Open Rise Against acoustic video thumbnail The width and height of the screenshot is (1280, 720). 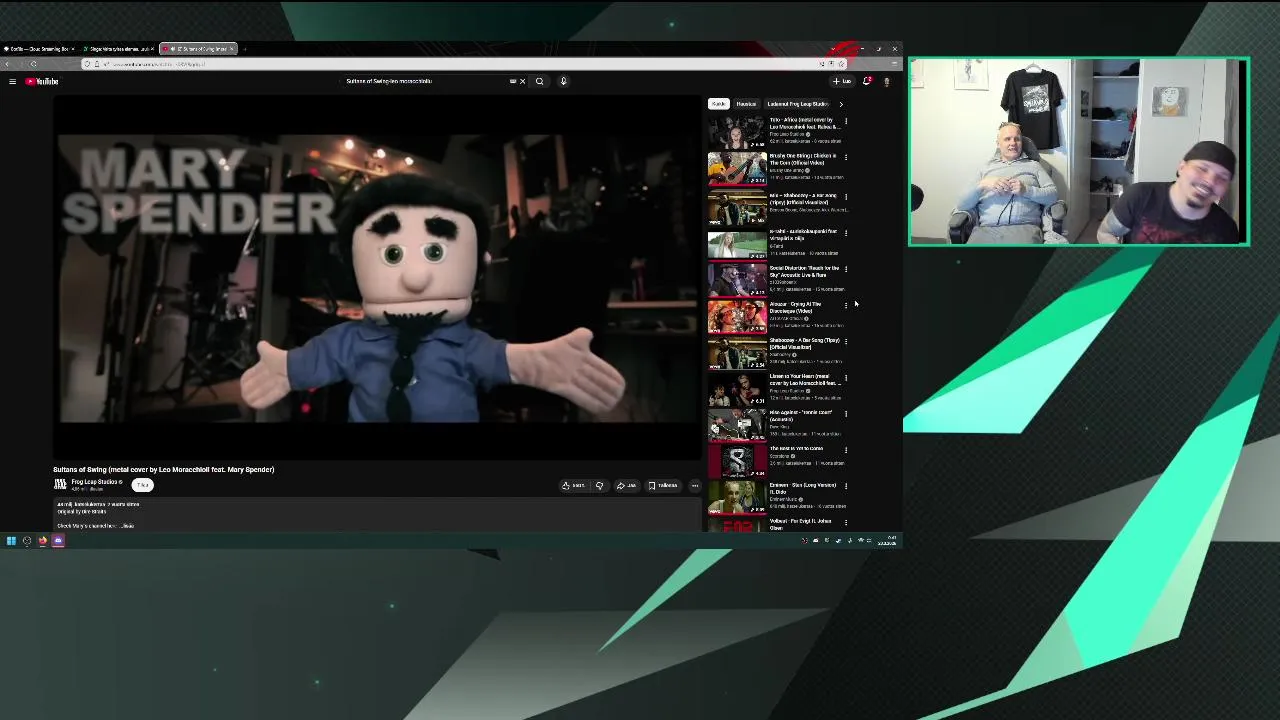pos(737,425)
